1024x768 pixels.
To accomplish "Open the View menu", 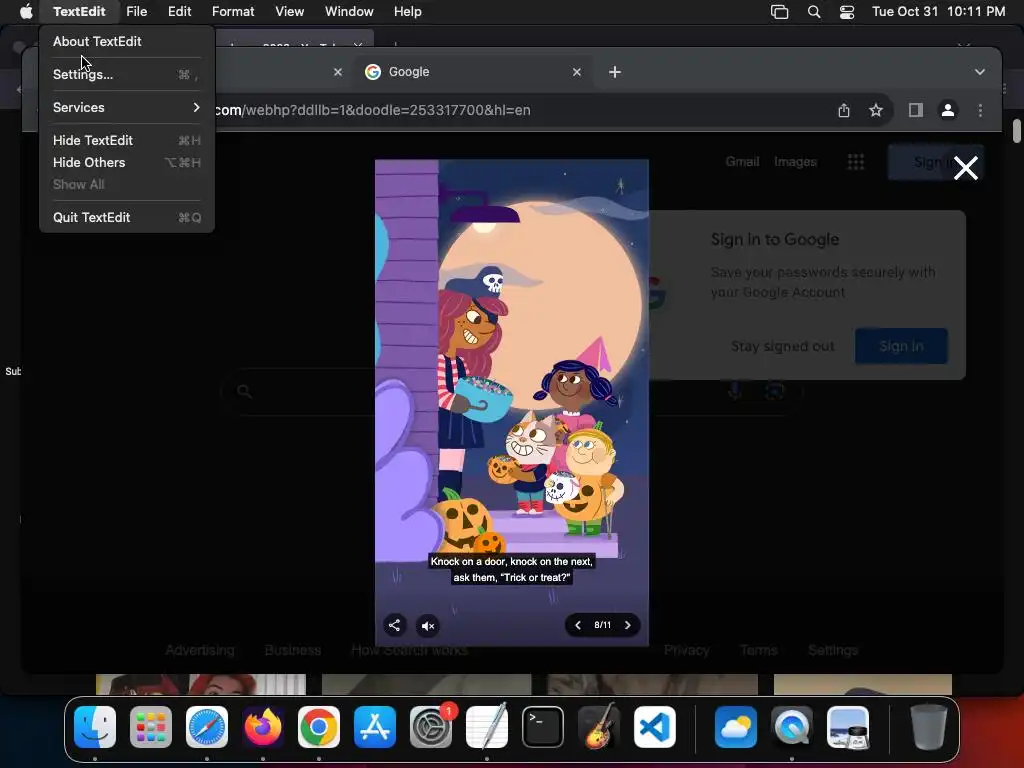I will click(289, 12).
